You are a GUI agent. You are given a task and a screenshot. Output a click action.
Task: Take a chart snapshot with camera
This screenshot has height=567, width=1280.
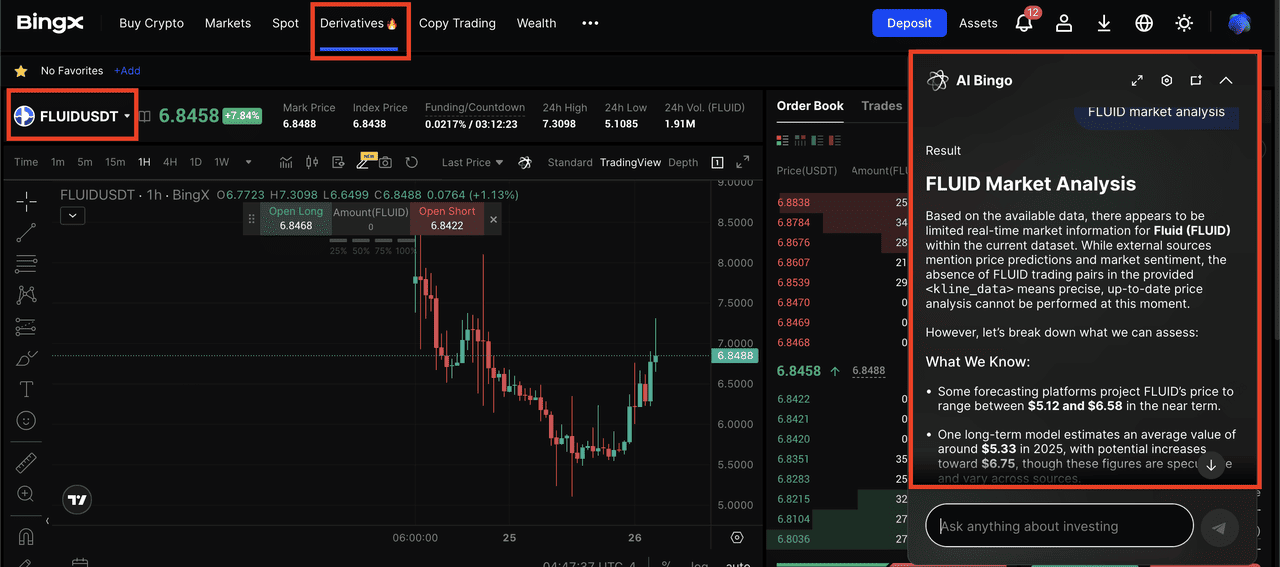pos(385,162)
